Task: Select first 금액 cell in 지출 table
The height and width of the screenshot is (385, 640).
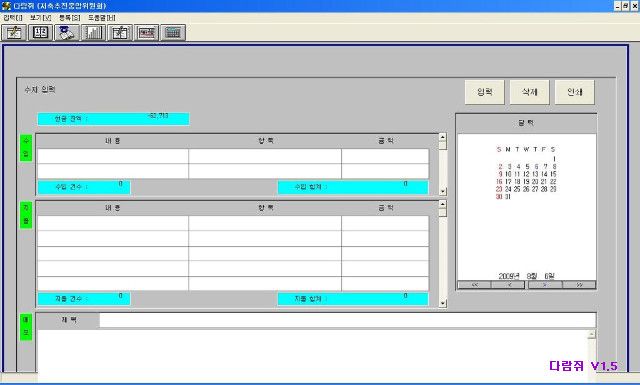Action: point(385,223)
